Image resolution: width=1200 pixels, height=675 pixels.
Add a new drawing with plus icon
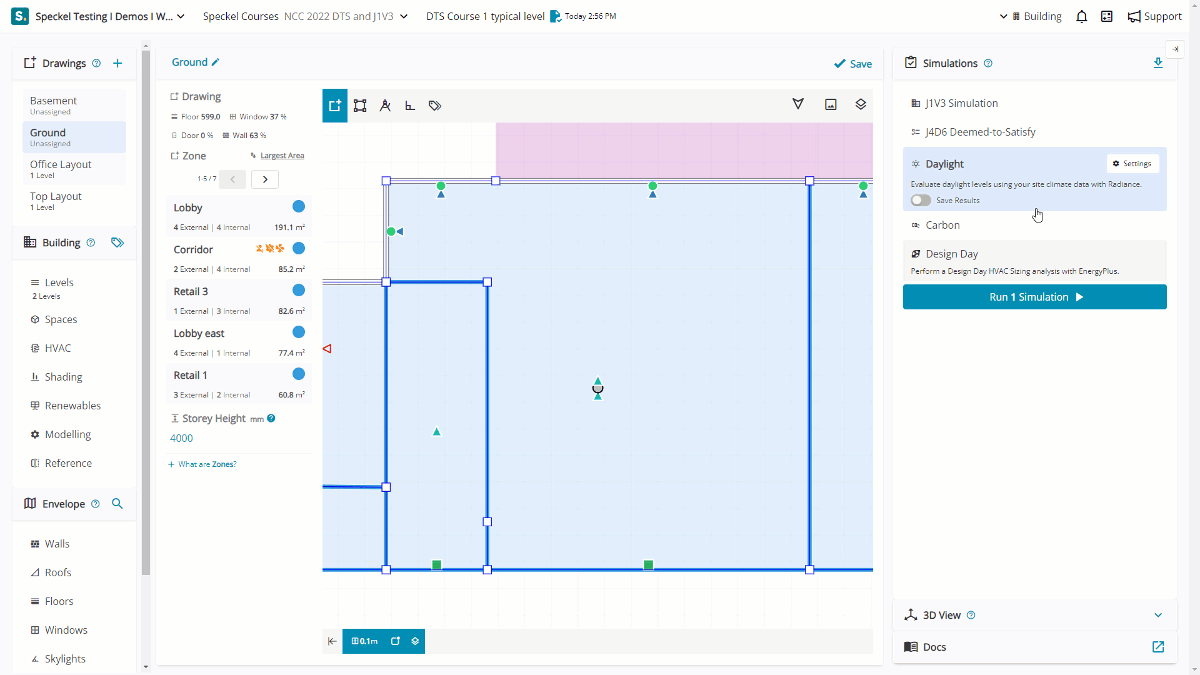point(117,63)
